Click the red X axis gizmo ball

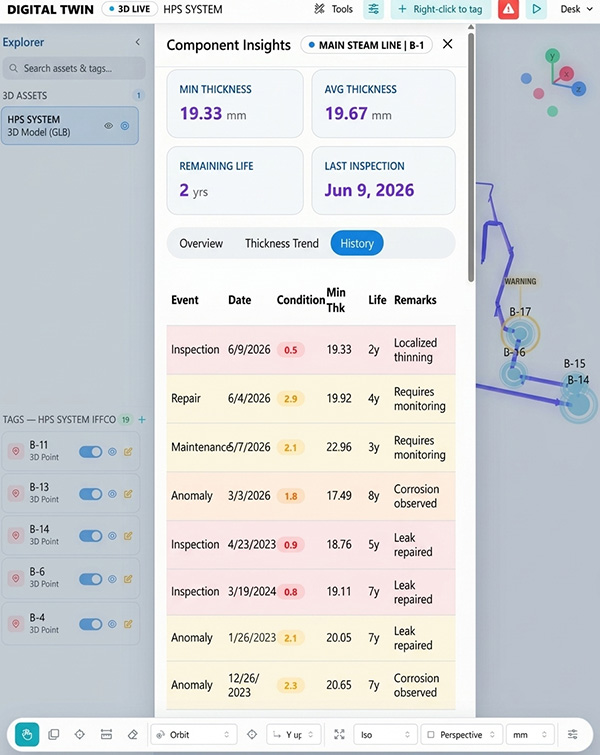566,74
